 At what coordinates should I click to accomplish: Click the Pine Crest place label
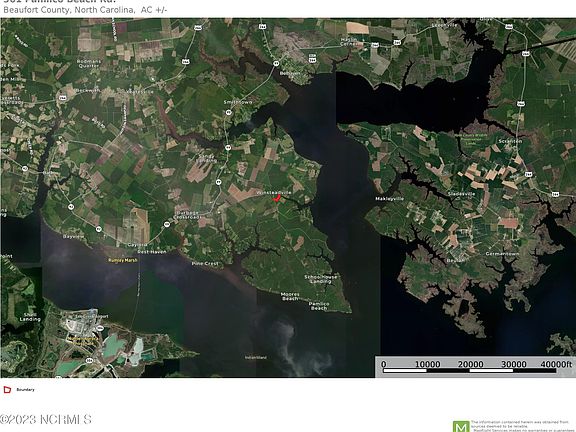click(x=205, y=263)
